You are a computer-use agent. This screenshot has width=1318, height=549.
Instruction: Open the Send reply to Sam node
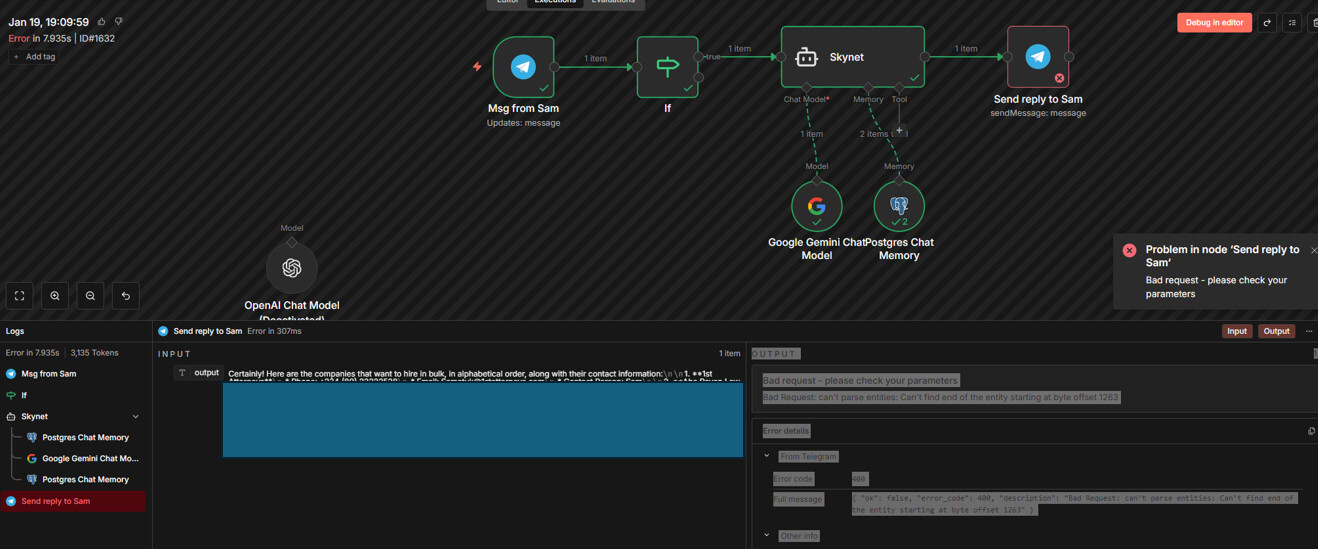[1037, 57]
